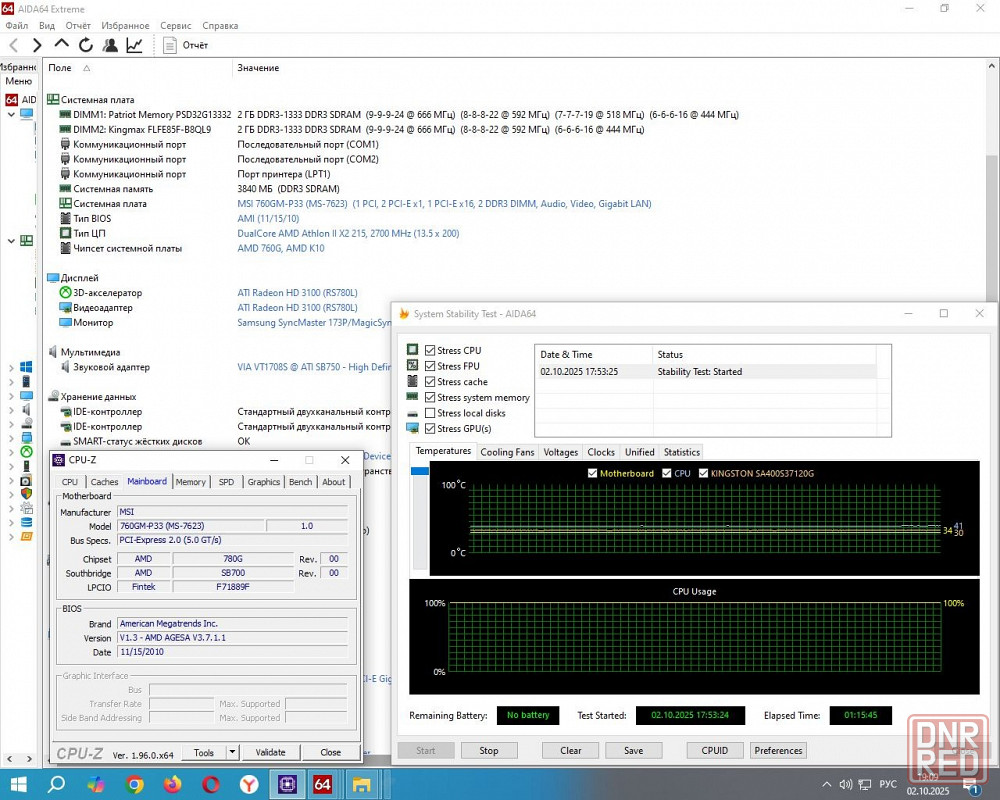Uncheck the Stress GPU(s) option
Viewport: 1000px width, 800px height.
click(430, 429)
